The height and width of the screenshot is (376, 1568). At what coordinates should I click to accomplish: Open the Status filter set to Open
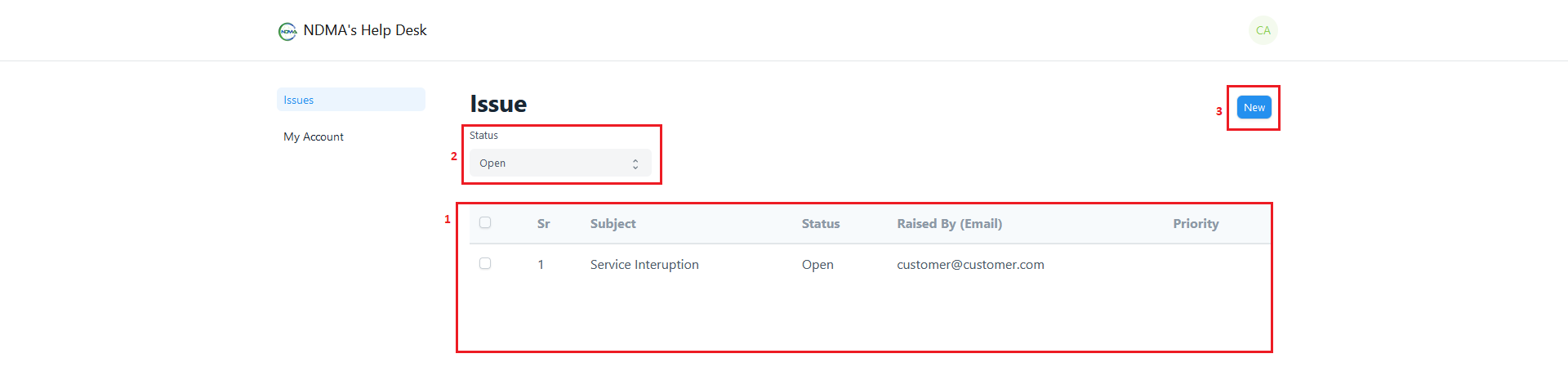coord(560,163)
